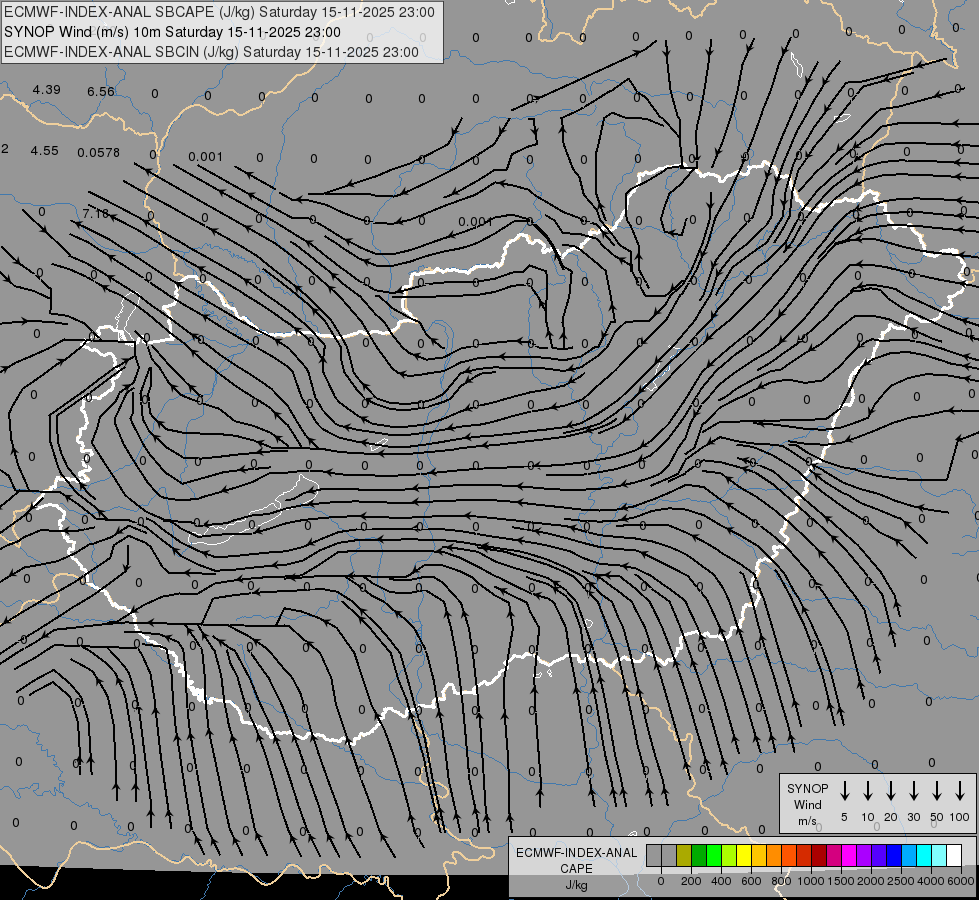
Task: Click the map value '6.56'
Action: tap(101, 92)
